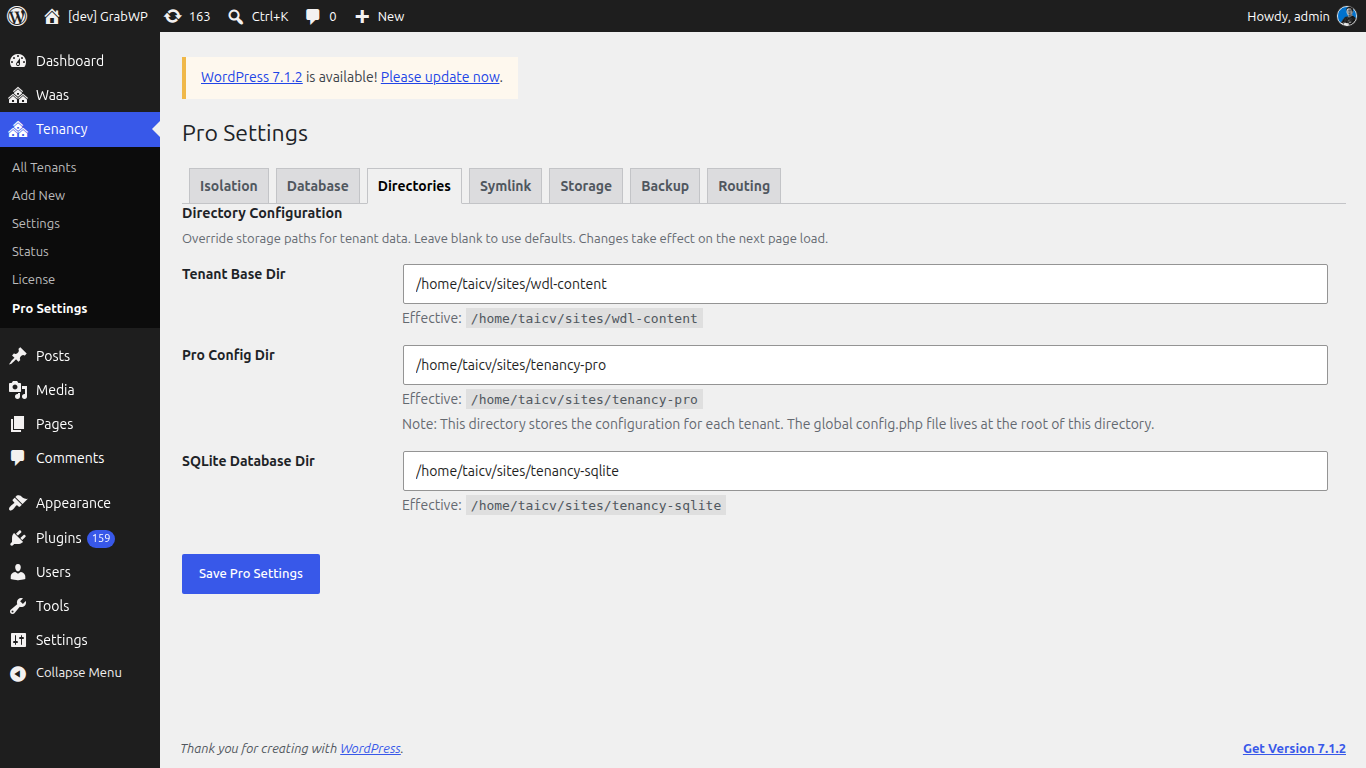Open Add New tenant submenu item
Screen dimensions: 1366x768
coord(39,195)
